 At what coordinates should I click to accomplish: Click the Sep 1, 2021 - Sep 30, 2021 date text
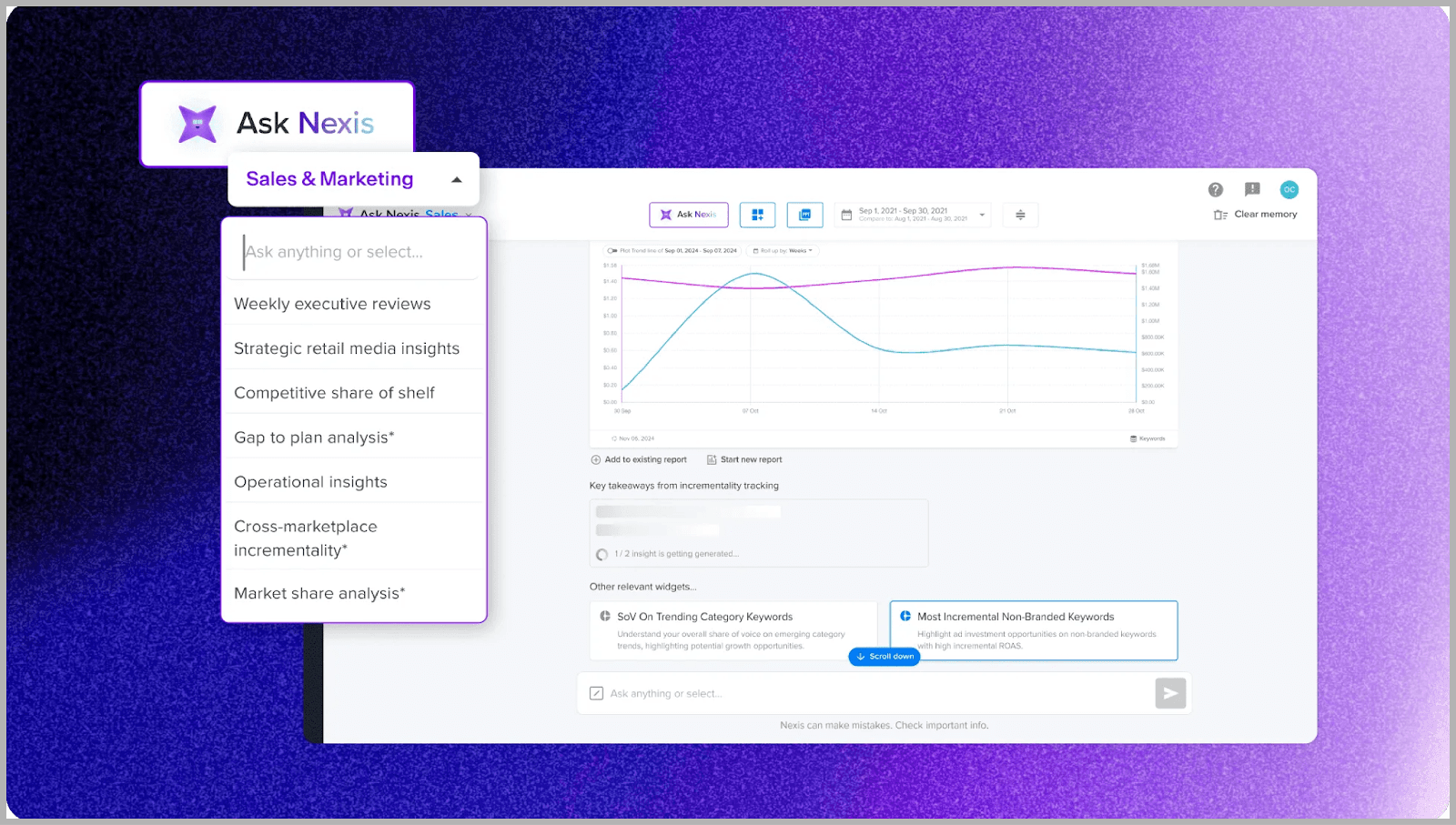pos(903,211)
